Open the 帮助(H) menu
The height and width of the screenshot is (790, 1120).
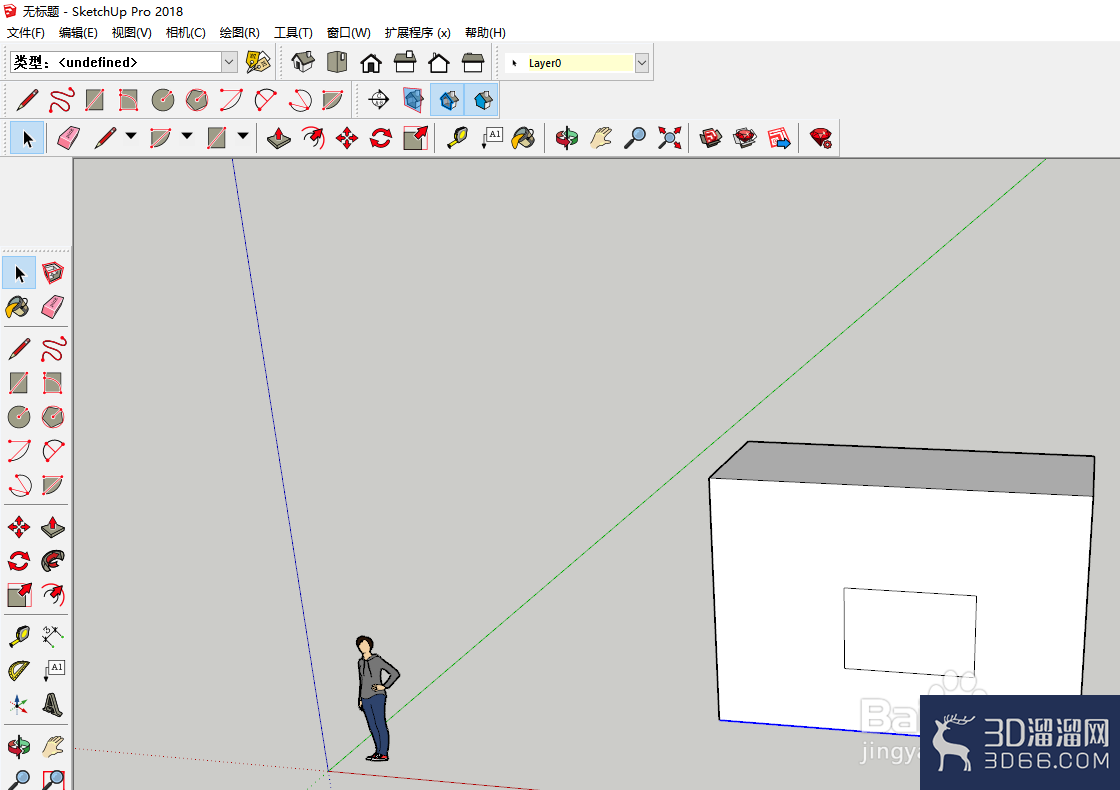click(485, 33)
